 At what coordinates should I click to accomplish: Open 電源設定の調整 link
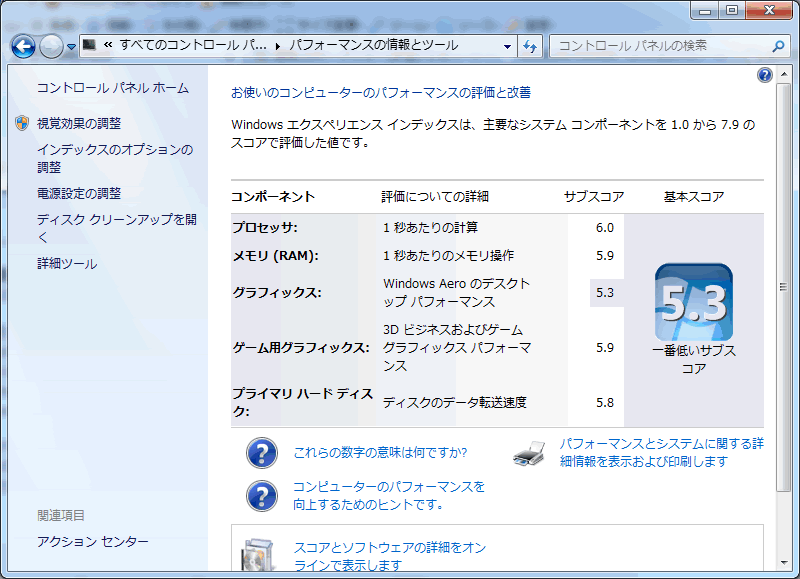79,193
